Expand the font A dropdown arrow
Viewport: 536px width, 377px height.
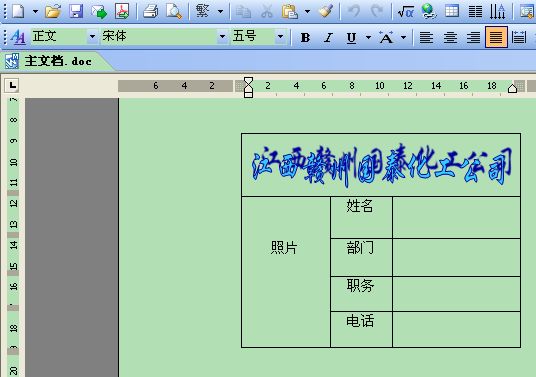[x=404, y=37]
